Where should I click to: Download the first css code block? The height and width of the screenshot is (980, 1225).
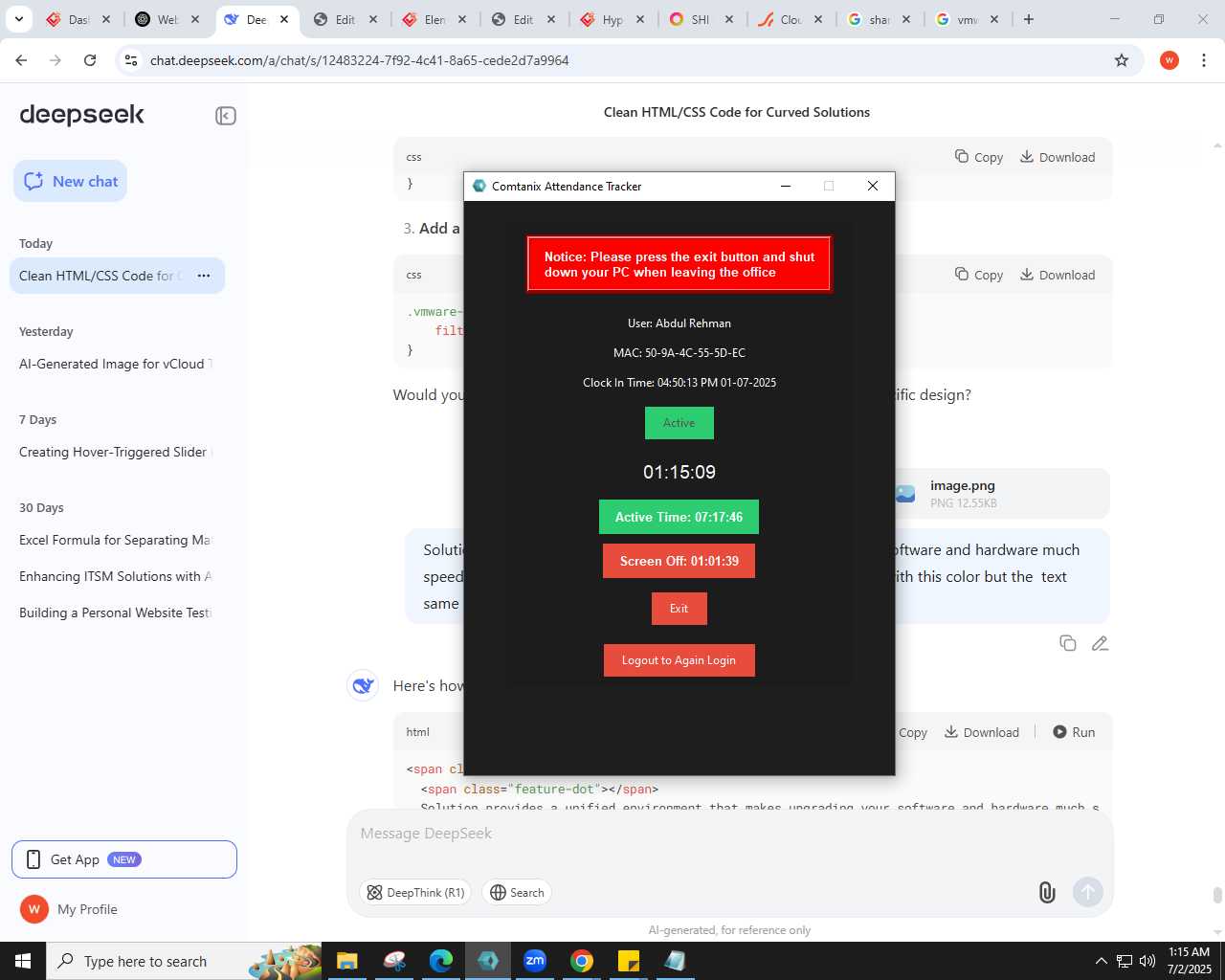click(1058, 157)
